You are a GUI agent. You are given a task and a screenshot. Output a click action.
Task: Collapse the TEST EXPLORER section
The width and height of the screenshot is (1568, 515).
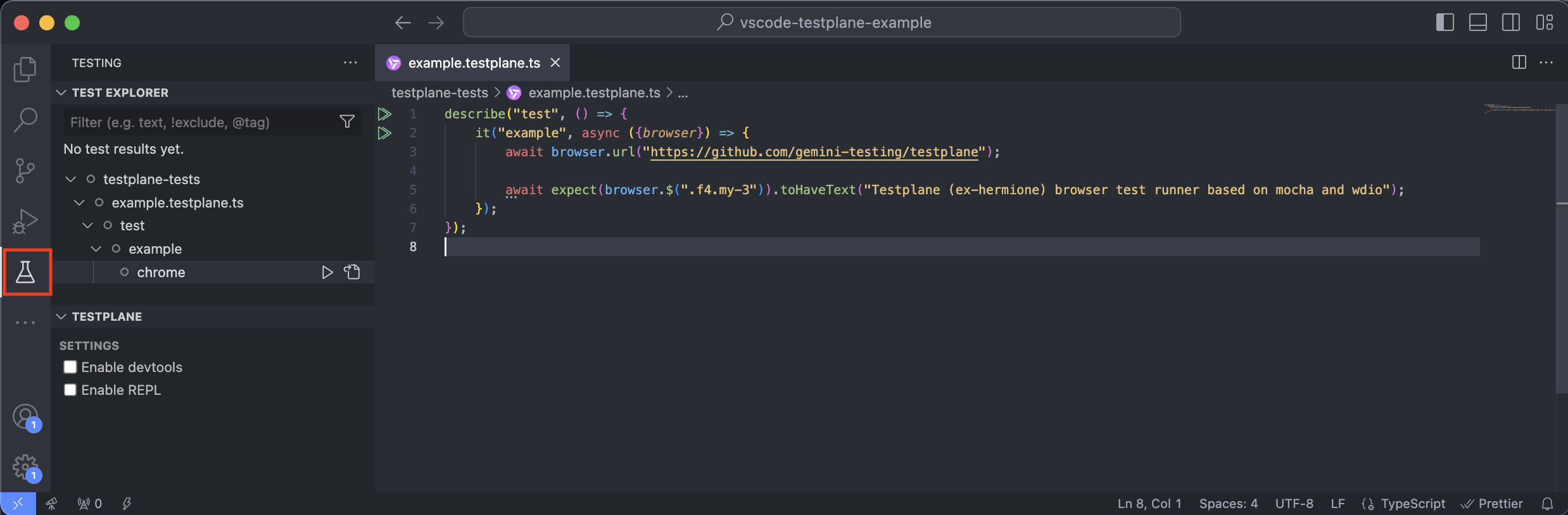[61, 92]
